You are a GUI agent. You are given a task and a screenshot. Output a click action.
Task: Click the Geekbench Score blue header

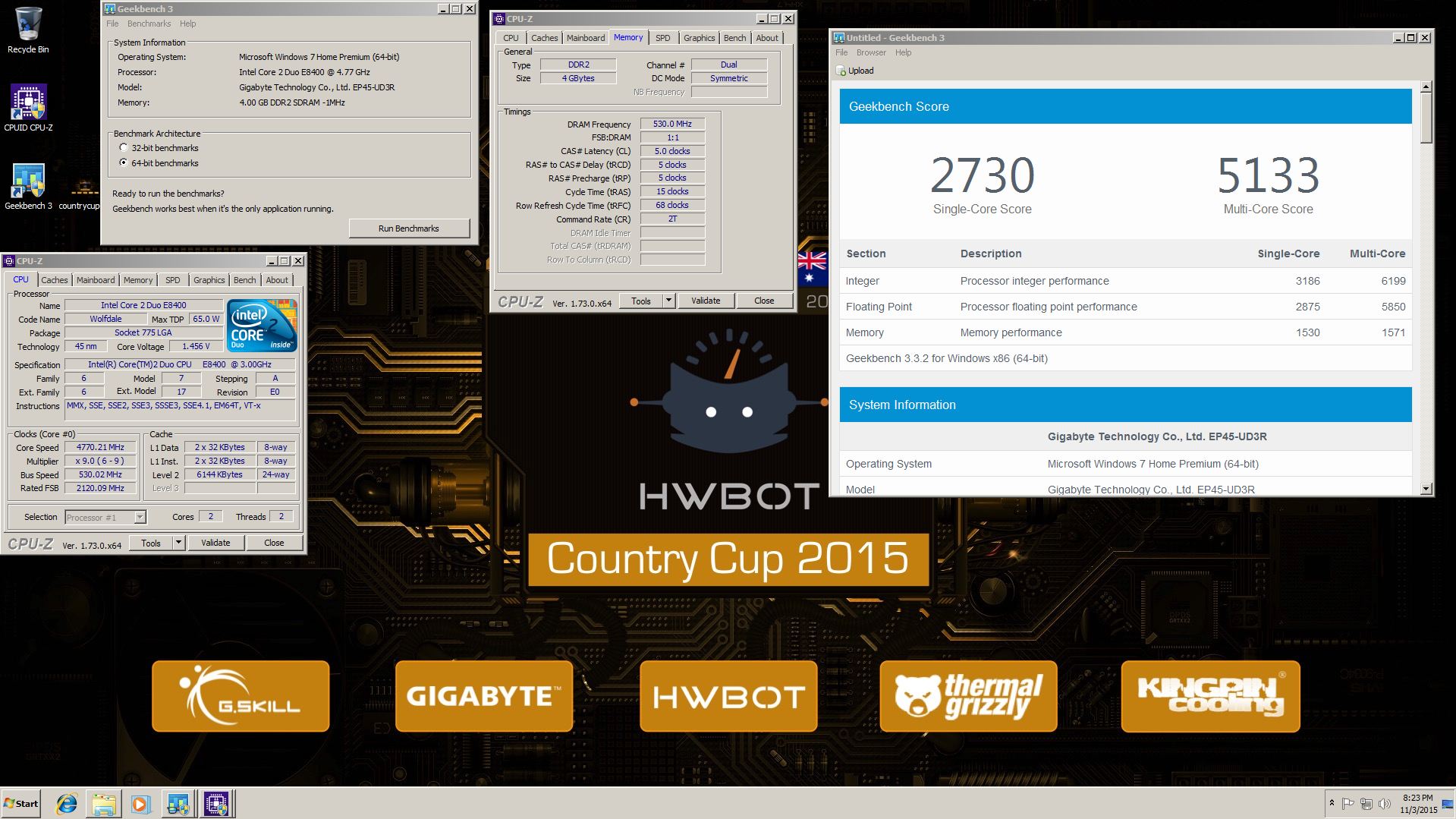(x=1125, y=106)
